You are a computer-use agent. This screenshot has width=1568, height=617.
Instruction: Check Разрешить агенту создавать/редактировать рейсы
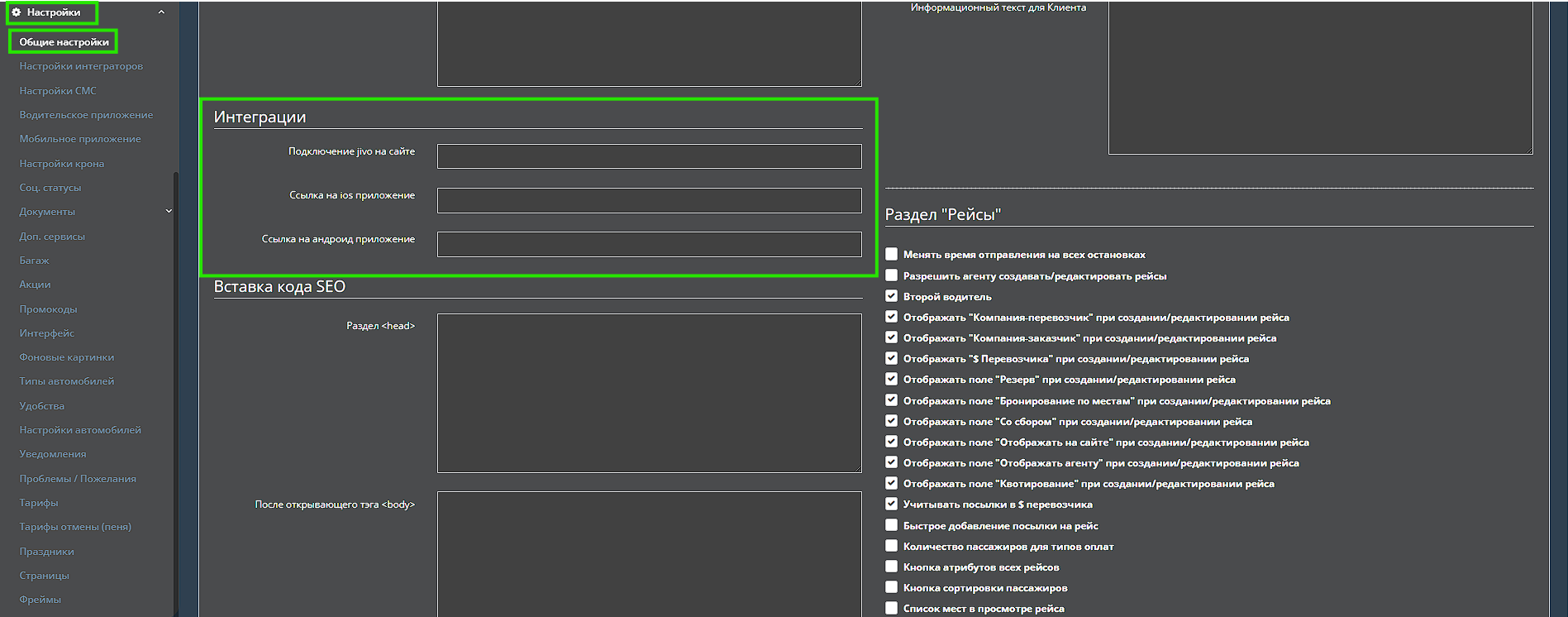click(891, 275)
